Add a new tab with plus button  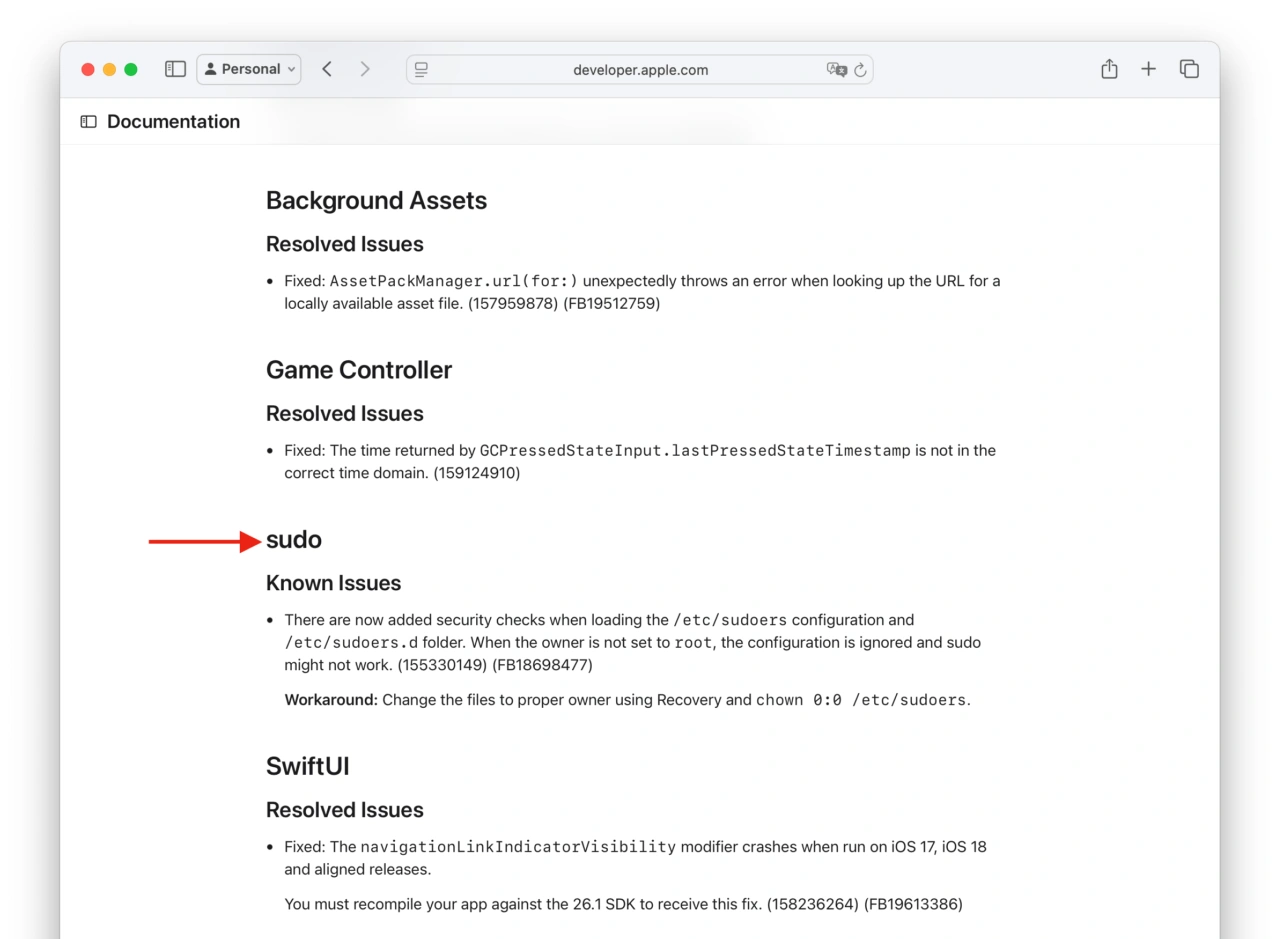tap(1148, 69)
